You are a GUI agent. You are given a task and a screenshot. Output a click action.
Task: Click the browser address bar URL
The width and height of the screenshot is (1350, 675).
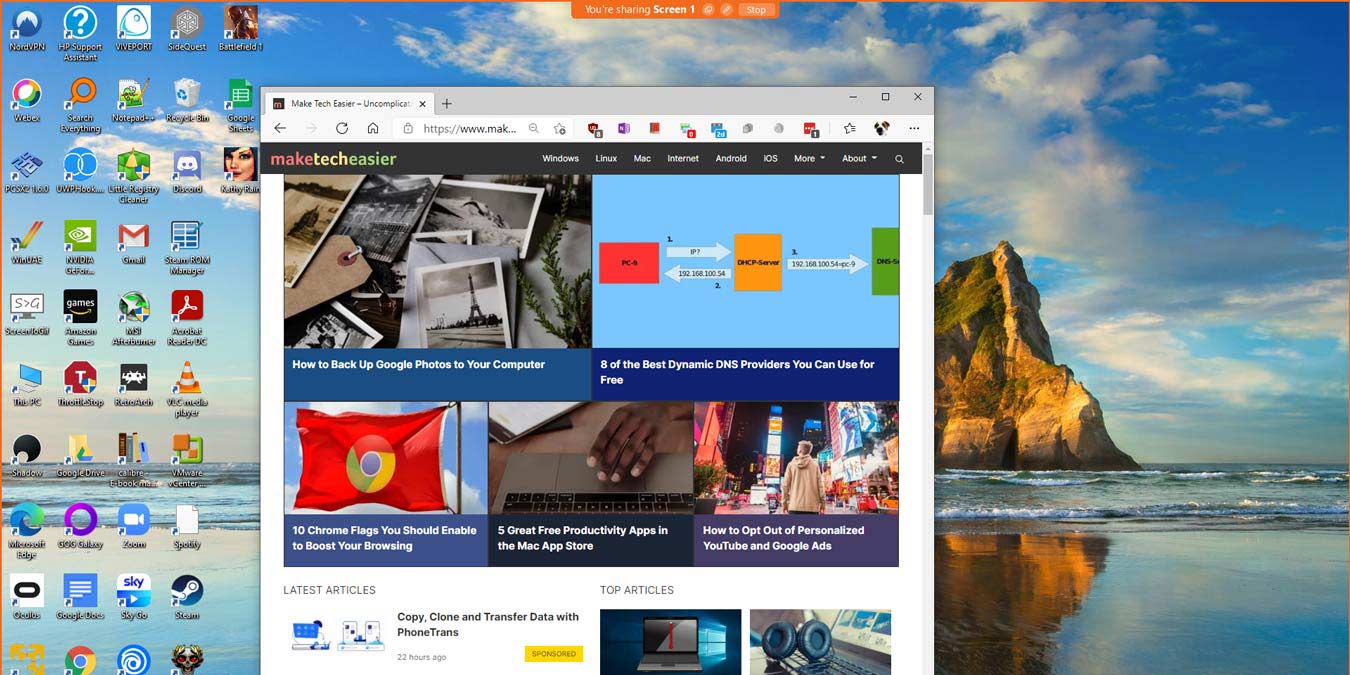coord(470,128)
